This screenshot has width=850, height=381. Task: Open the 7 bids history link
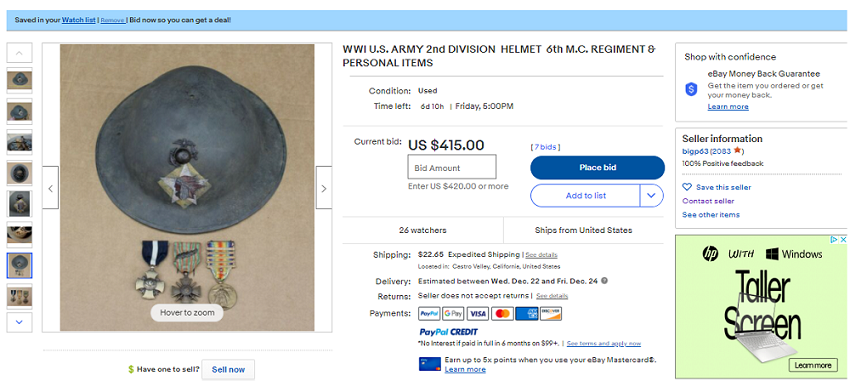(x=545, y=147)
